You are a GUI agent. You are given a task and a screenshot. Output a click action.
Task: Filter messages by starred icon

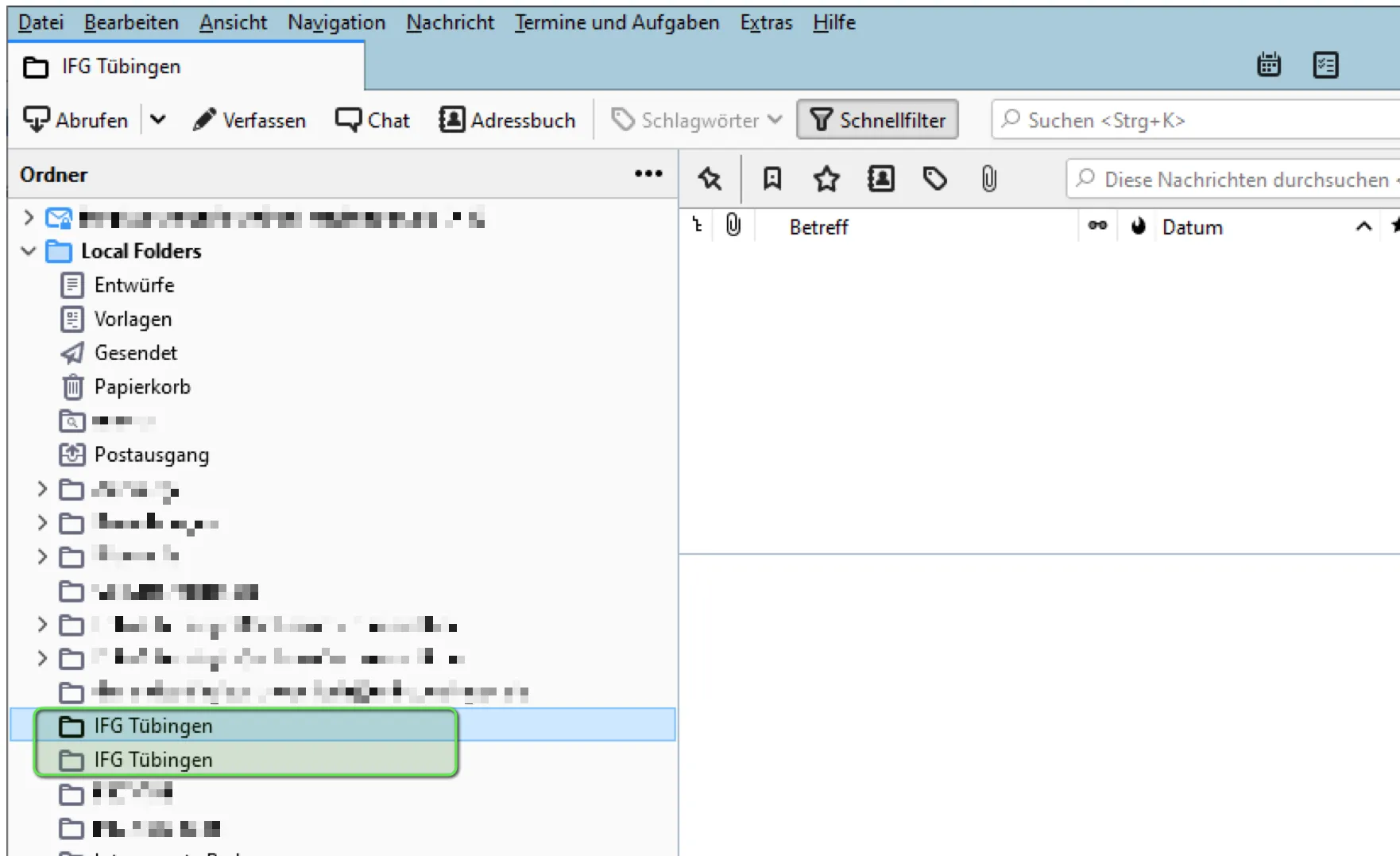click(826, 179)
